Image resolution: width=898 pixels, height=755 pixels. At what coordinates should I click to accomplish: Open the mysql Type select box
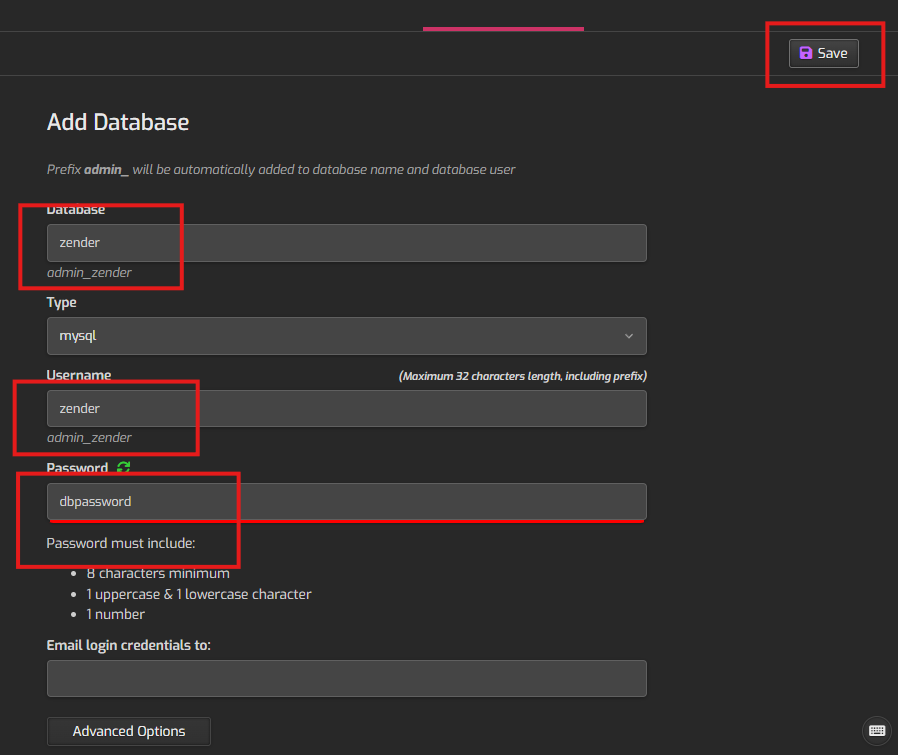pyautogui.click(x=346, y=336)
